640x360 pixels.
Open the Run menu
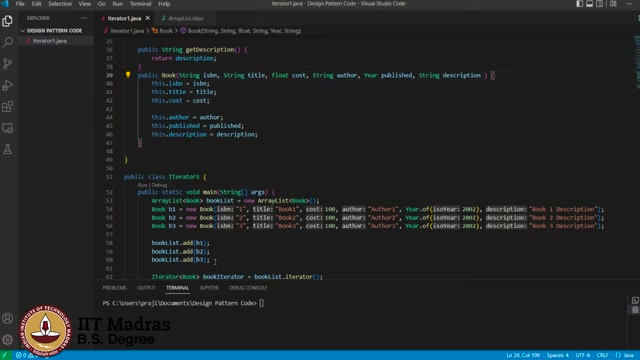click(x=118, y=4)
